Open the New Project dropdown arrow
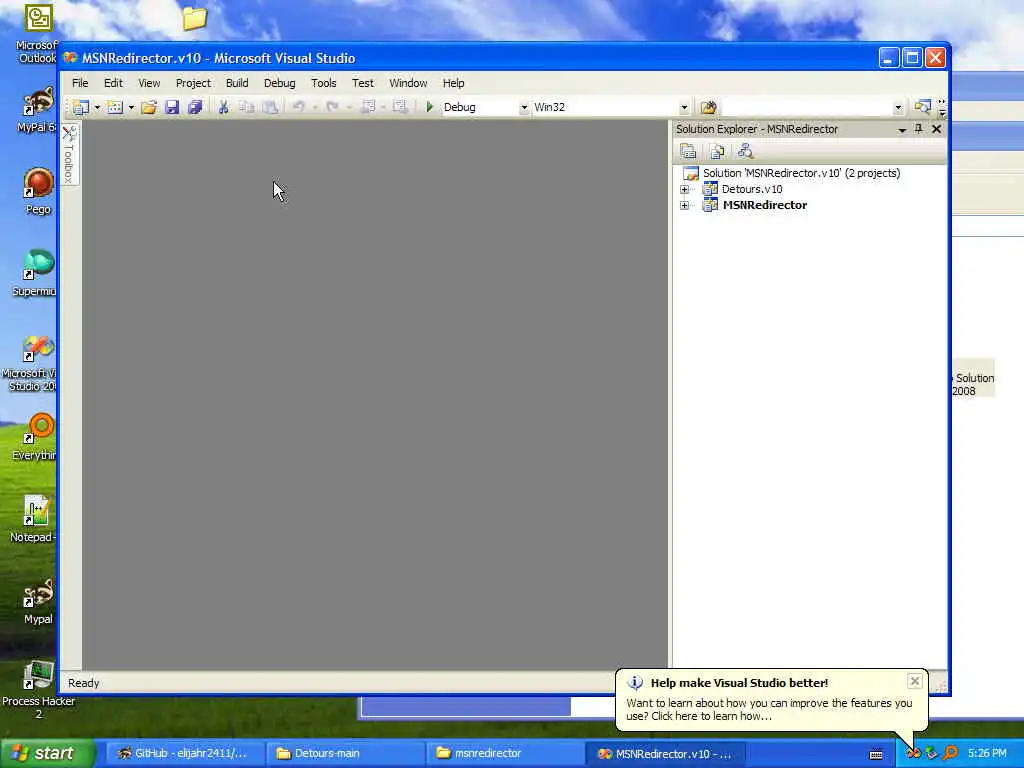The height and width of the screenshot is (768, 1024). (97, 107)
